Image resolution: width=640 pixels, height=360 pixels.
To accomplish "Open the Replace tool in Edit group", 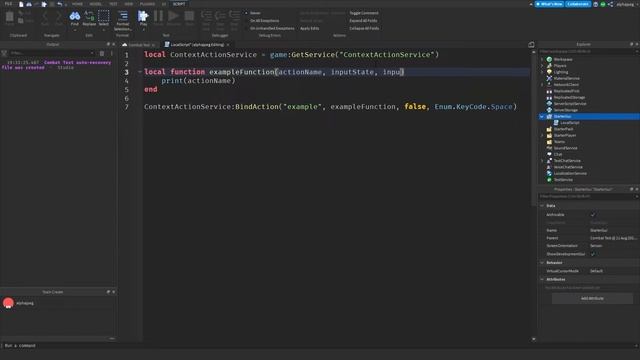I will 89,18.
